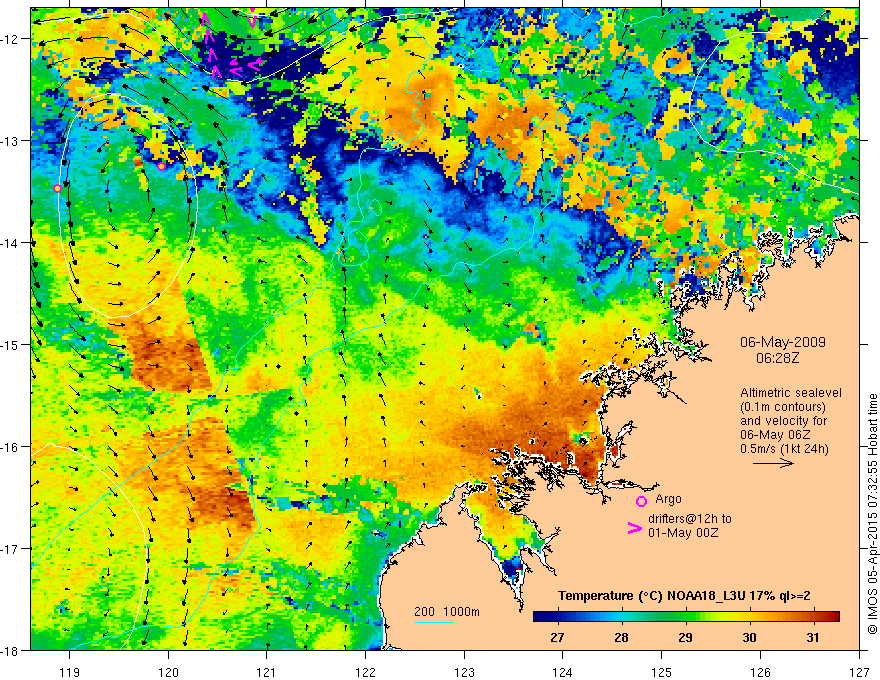The height and width of the screenshot is (680, 880).
Task: Click the "Temperature (°C) NOAA18_L3U" colorbar title
Action: point(652,596)
